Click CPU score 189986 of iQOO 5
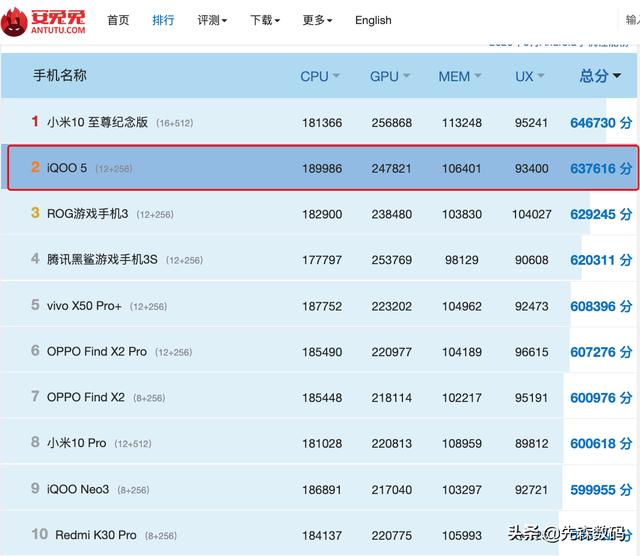This screenshot has height=556, width=640. click(322, 169)
